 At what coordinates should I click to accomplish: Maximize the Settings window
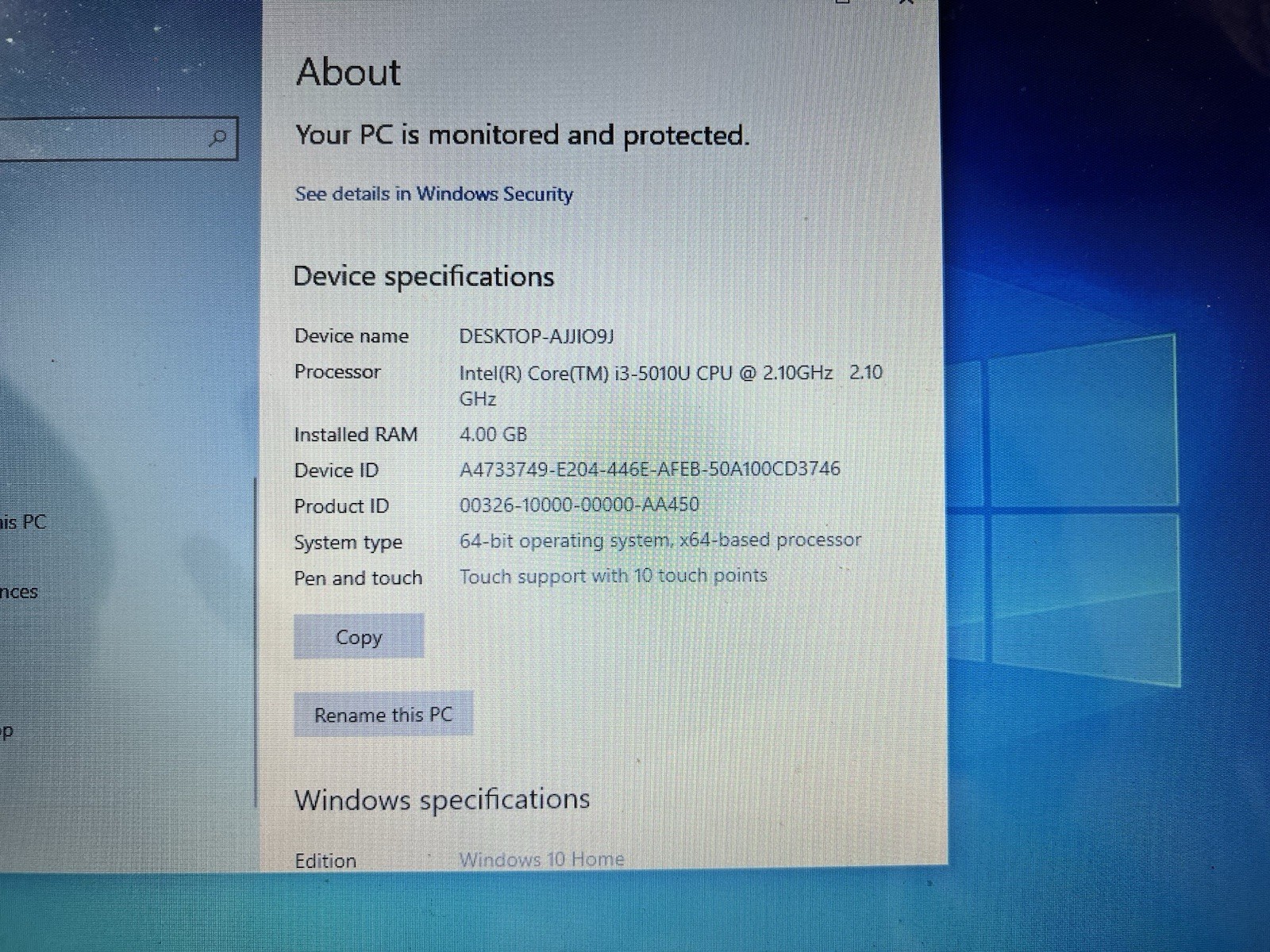coord(842,2)
